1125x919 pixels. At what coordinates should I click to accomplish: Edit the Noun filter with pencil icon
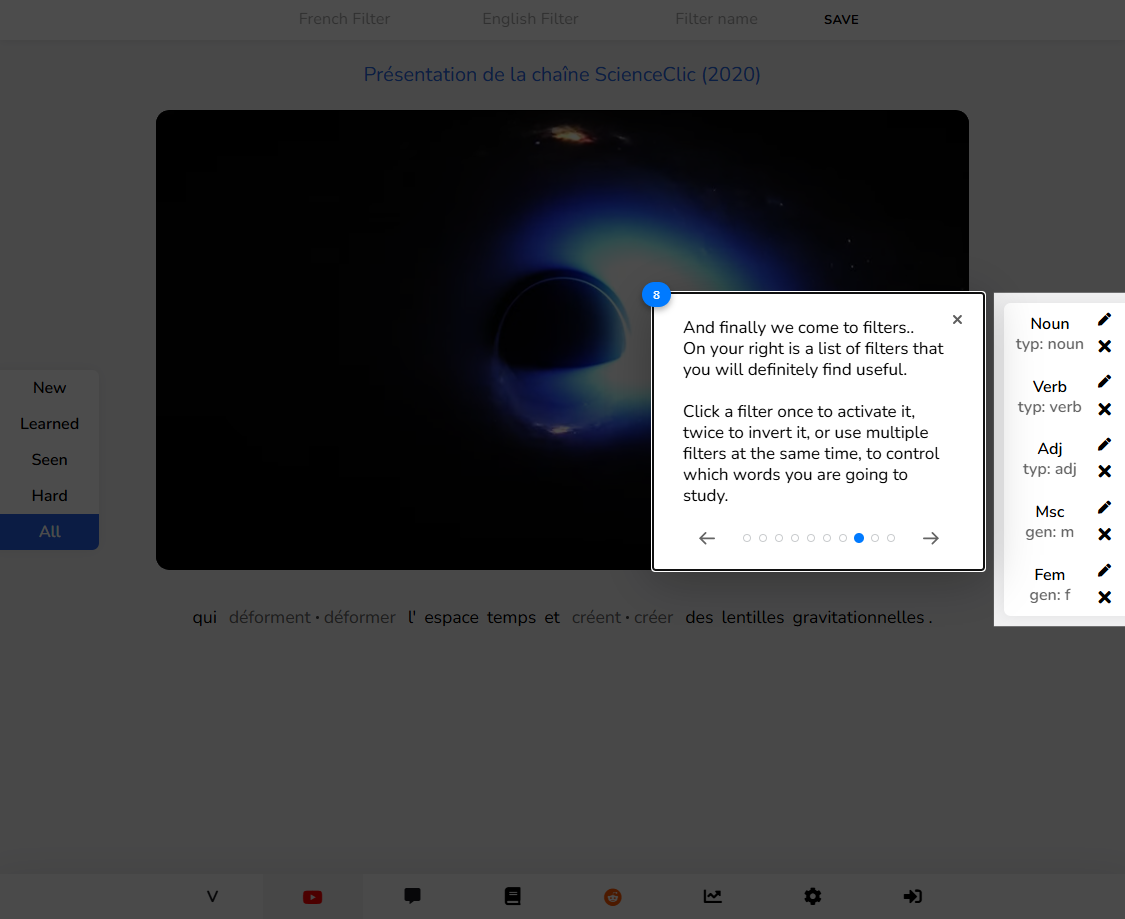(1104, 319)
